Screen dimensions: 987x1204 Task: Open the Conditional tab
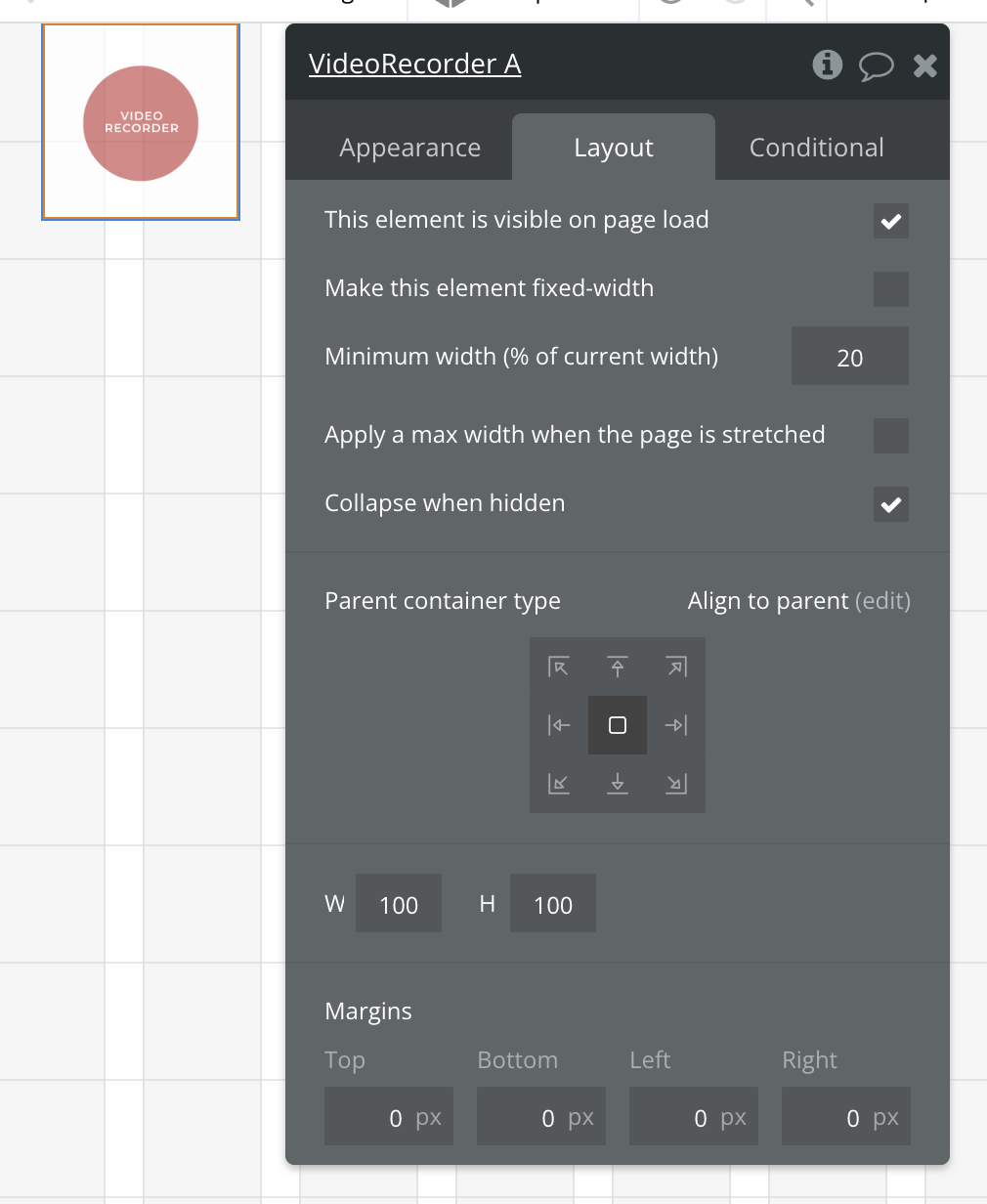[816, 148]
